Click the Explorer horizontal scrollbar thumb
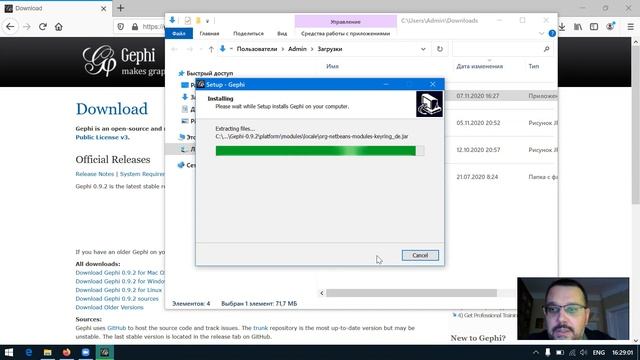640x360 pixels. point(411,293)
